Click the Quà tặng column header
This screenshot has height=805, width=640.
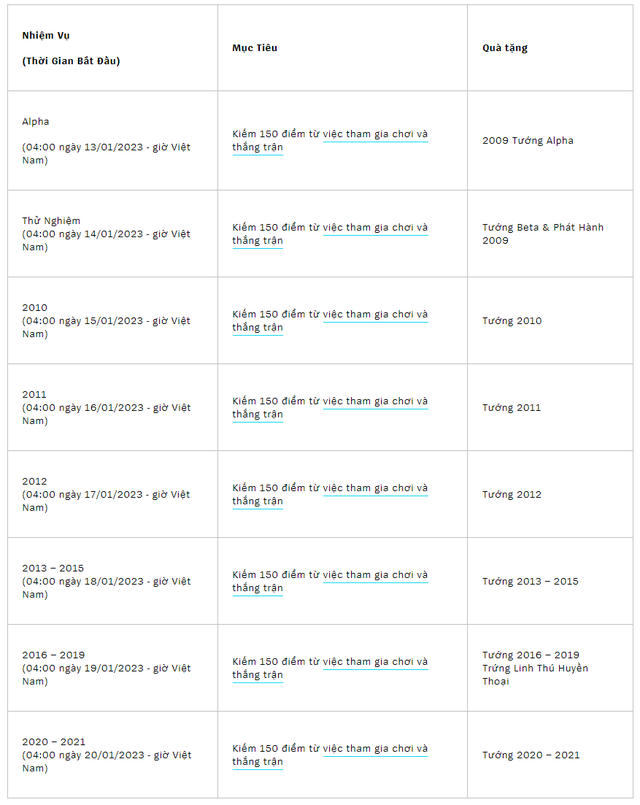pos(505,48)
